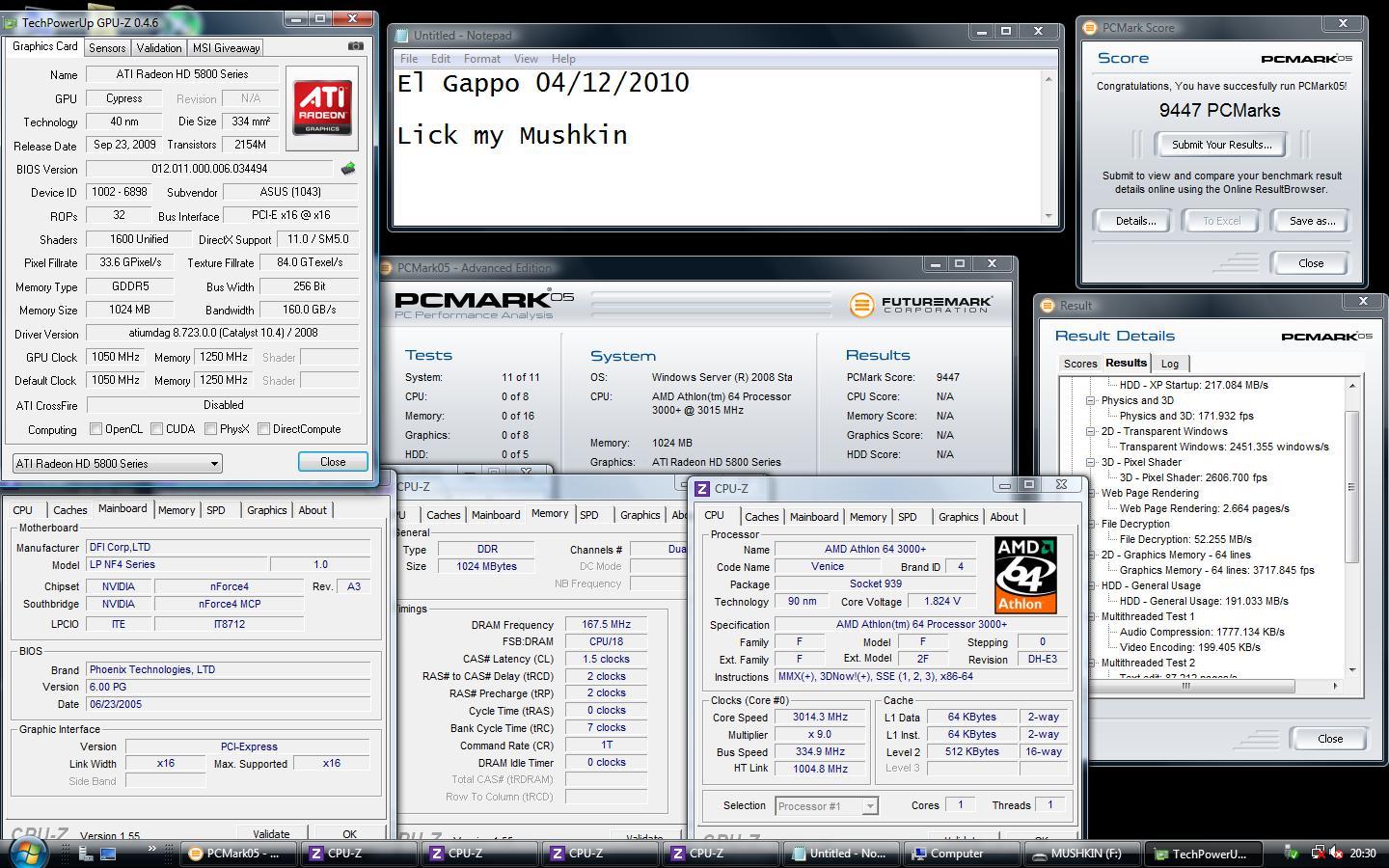Click the AMD Athlon 64 logo in CPU-Z
This screenshot has width=1389, height=868.
click(1025, 575)
